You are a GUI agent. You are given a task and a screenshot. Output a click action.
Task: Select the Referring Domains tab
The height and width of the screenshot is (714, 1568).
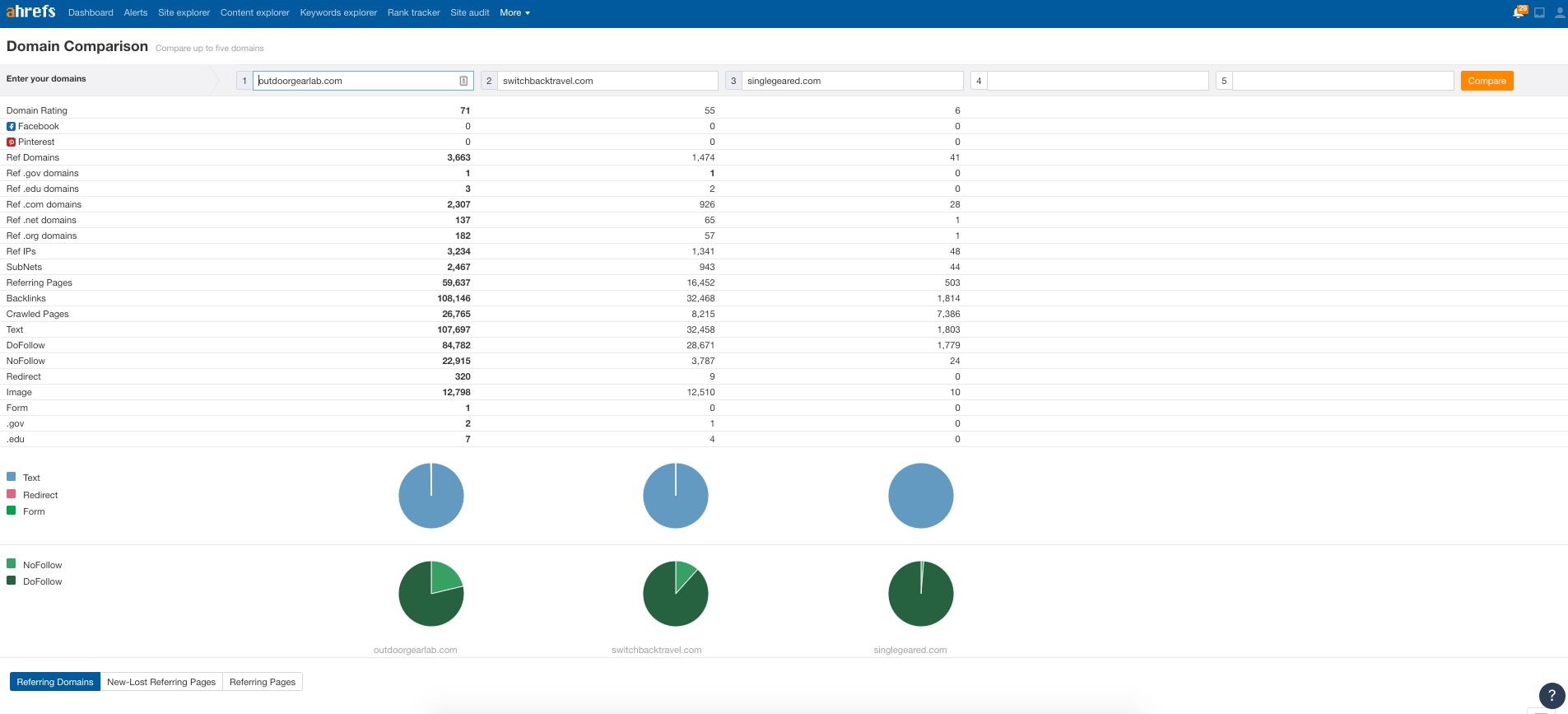click(55, 682)
